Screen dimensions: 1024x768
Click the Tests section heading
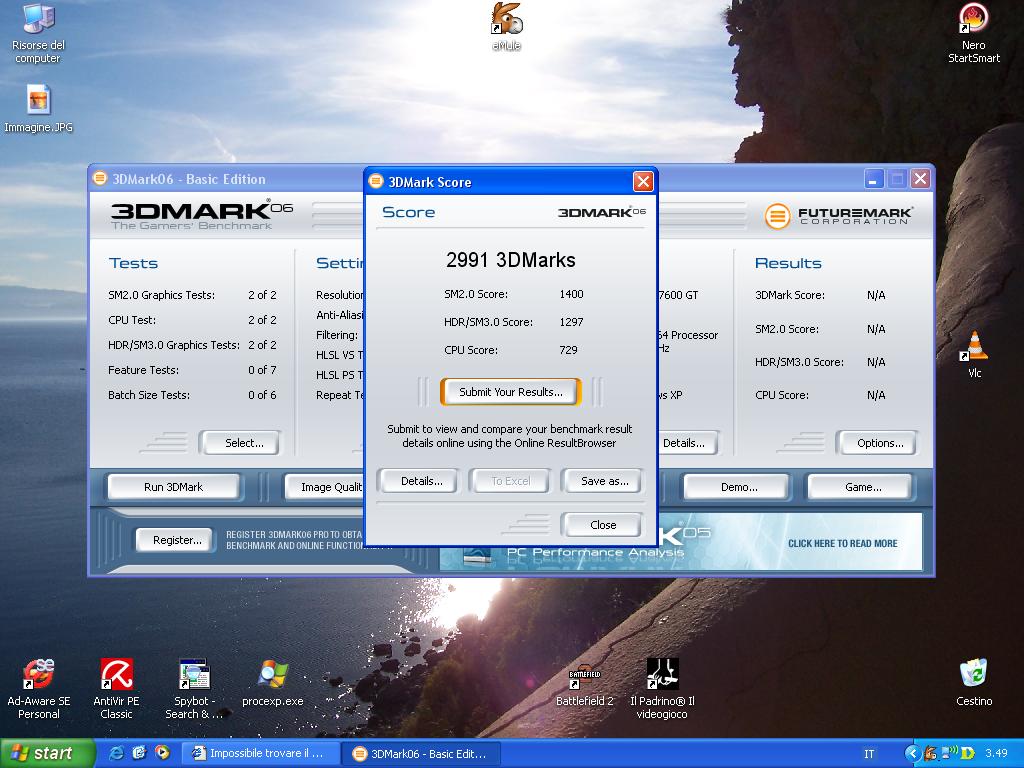tap(133, 263)
